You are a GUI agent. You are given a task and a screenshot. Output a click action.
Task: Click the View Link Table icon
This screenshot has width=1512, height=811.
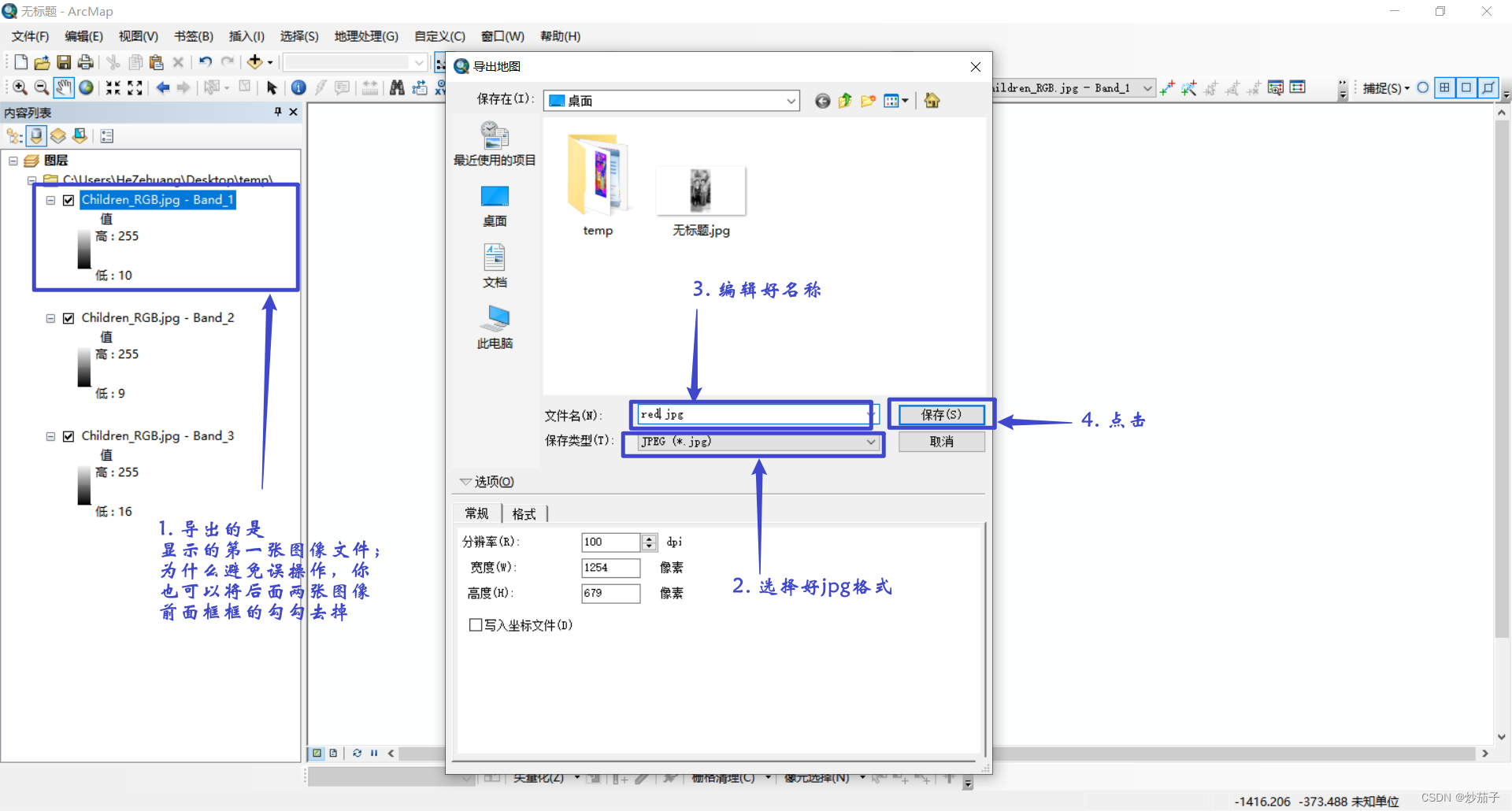(x=1298, y=87)
